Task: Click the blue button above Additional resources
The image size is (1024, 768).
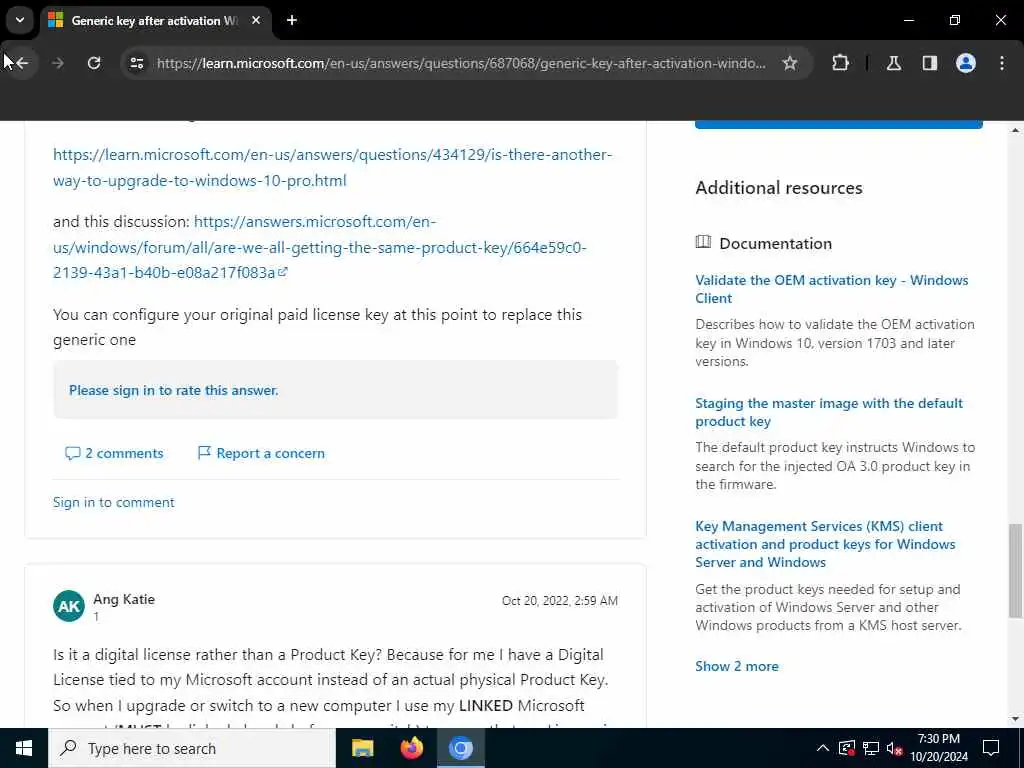Action: pyautogui.click(x=839, y=124)
